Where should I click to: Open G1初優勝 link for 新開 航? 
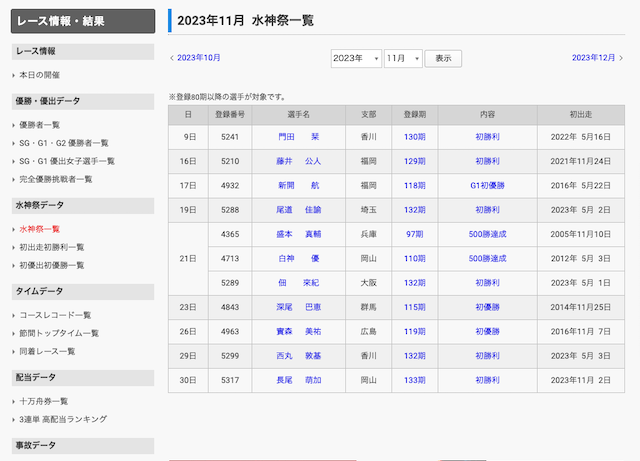[487, 186]
